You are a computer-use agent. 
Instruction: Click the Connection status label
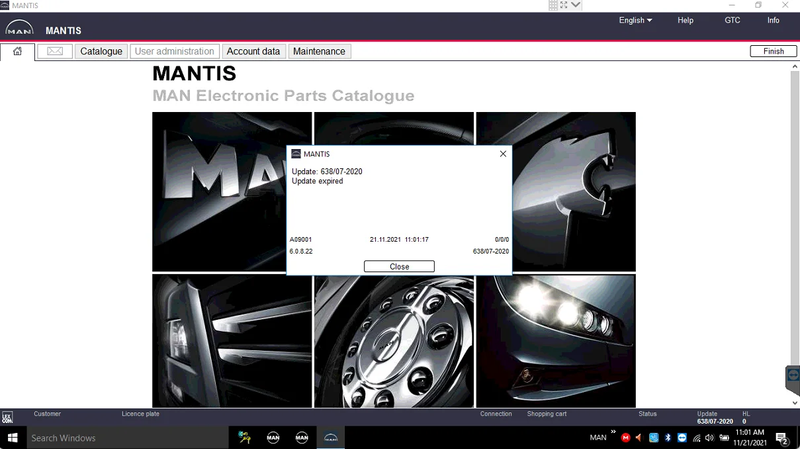[x=495, y=414]
